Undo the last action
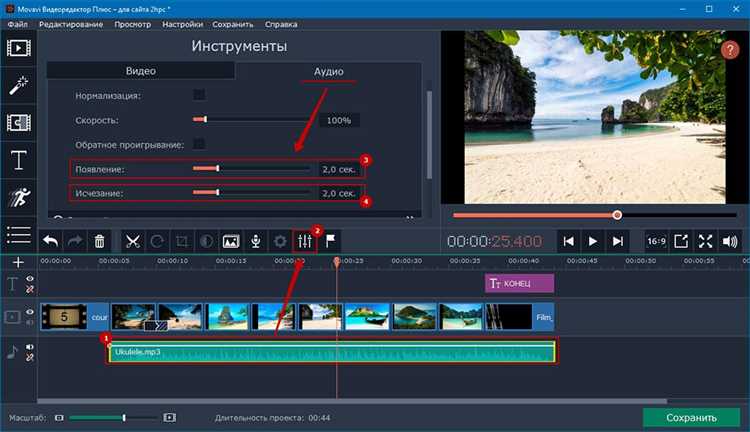 (50, 241)
